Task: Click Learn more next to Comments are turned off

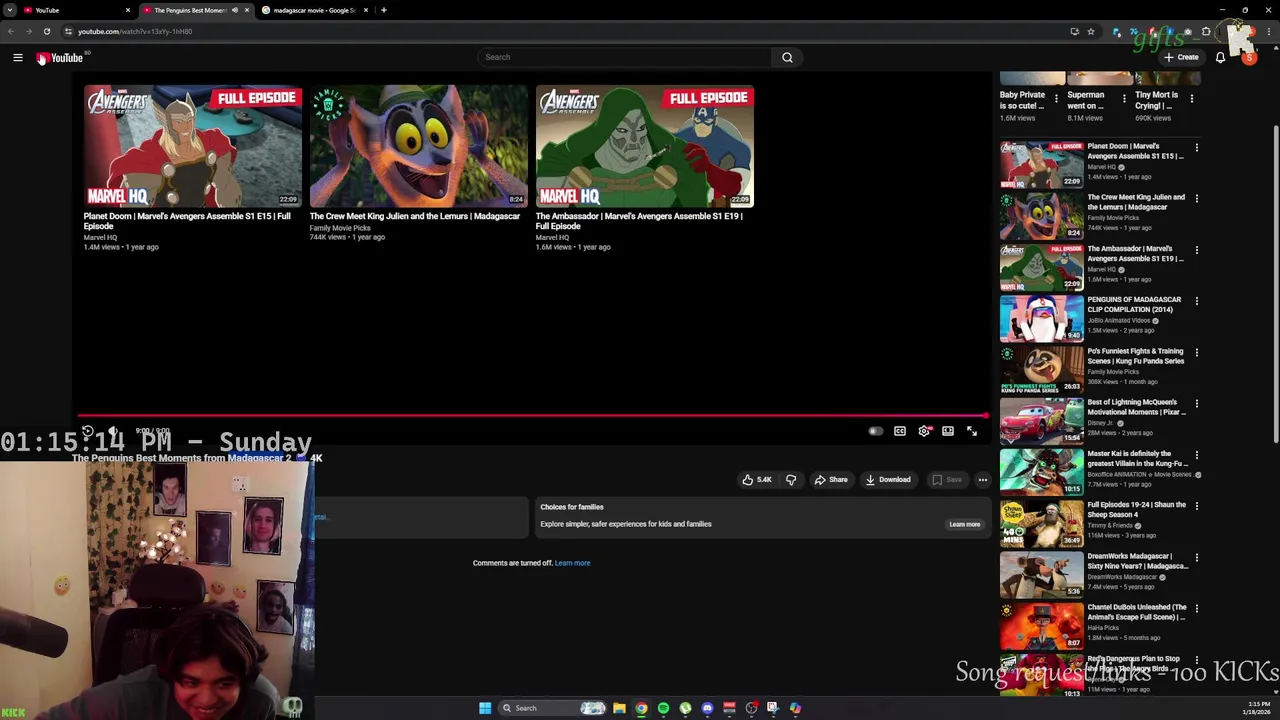Action: point(572,563)
